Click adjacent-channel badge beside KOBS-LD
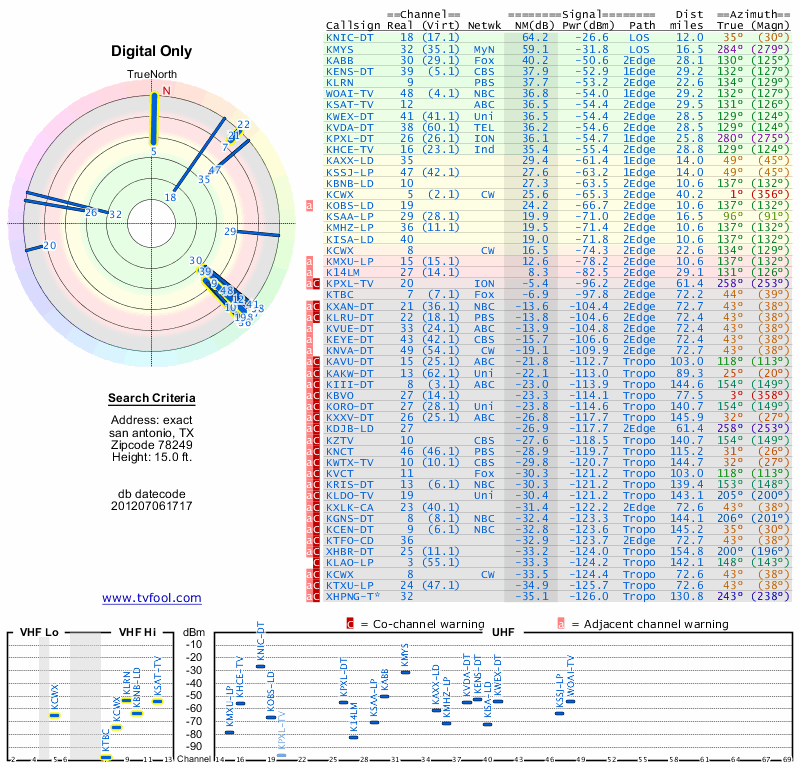The height and width of the screenshot is (768, 800). [309, 206]
